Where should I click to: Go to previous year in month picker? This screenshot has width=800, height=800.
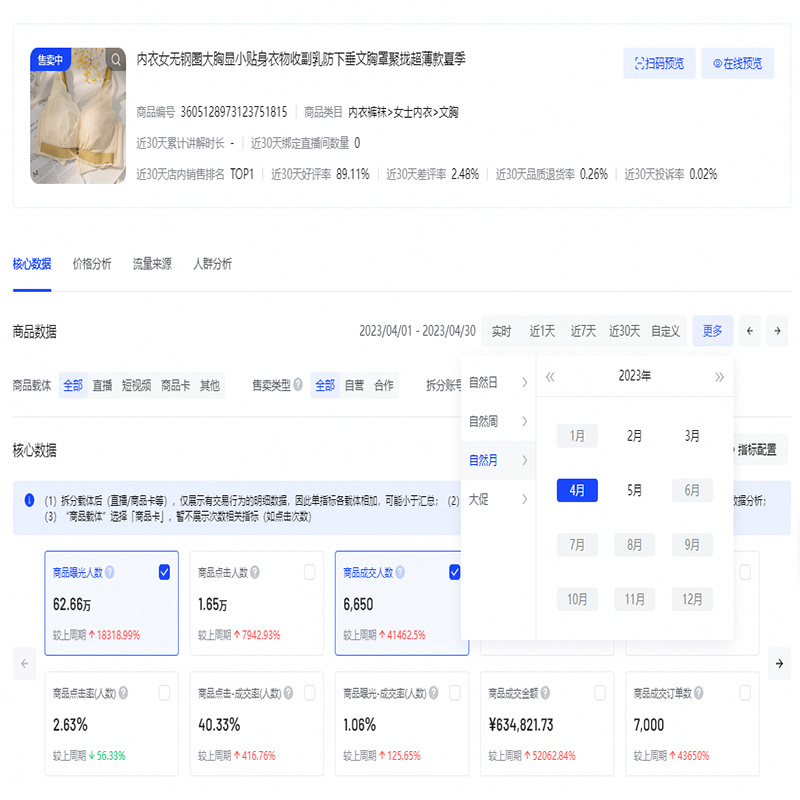point(550,377)
